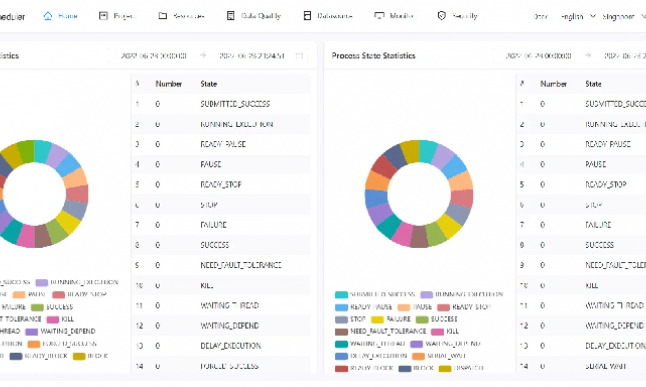Click the Security shield icon
Image resolution: width=646 pixels, height=387 pixels.
click(x=442, y=16)
